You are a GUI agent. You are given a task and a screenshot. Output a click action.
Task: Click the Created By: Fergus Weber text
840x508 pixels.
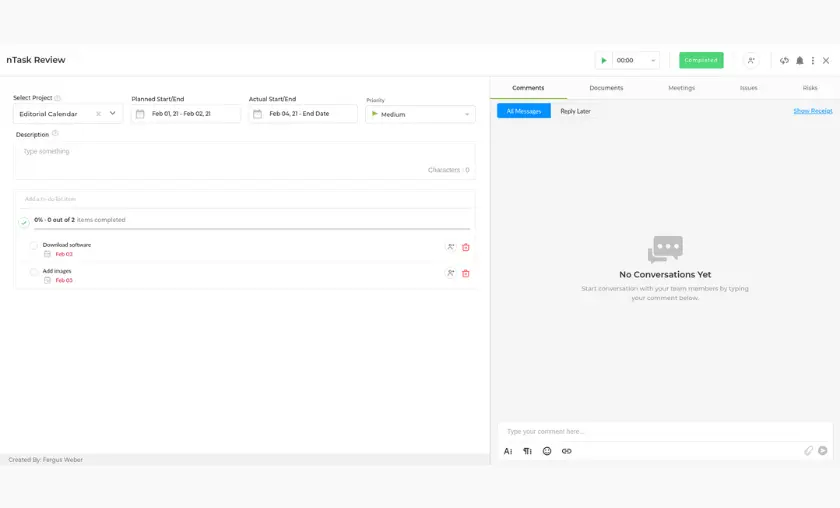click(46, 460)
